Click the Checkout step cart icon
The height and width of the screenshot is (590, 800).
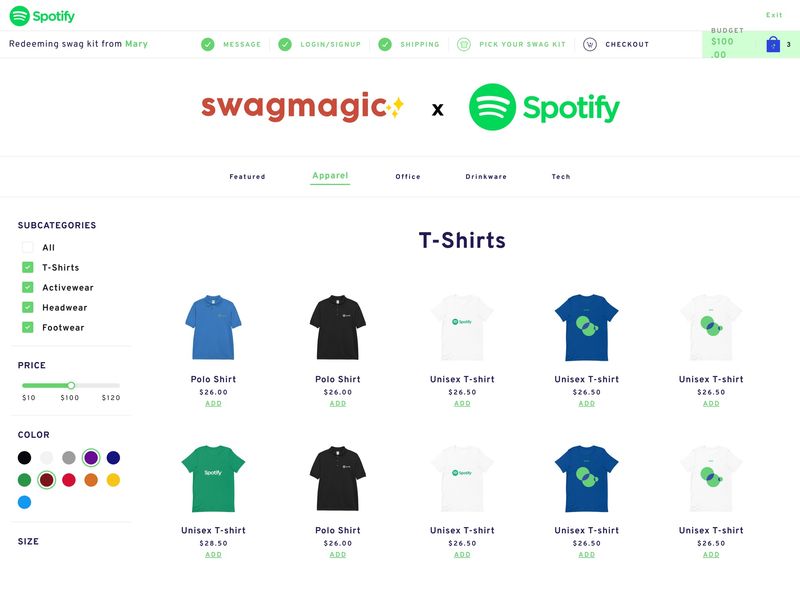tap(590, 44)
